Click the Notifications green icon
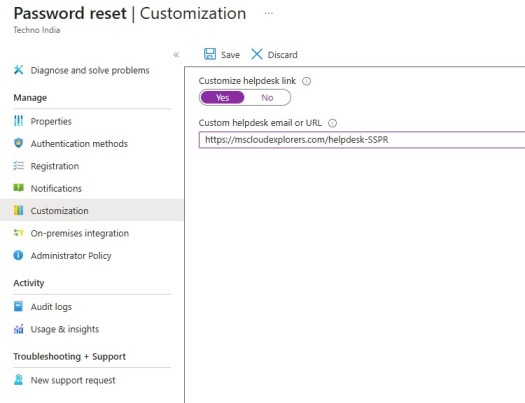Viewport: 525px width, 403px height. (18, 187)
